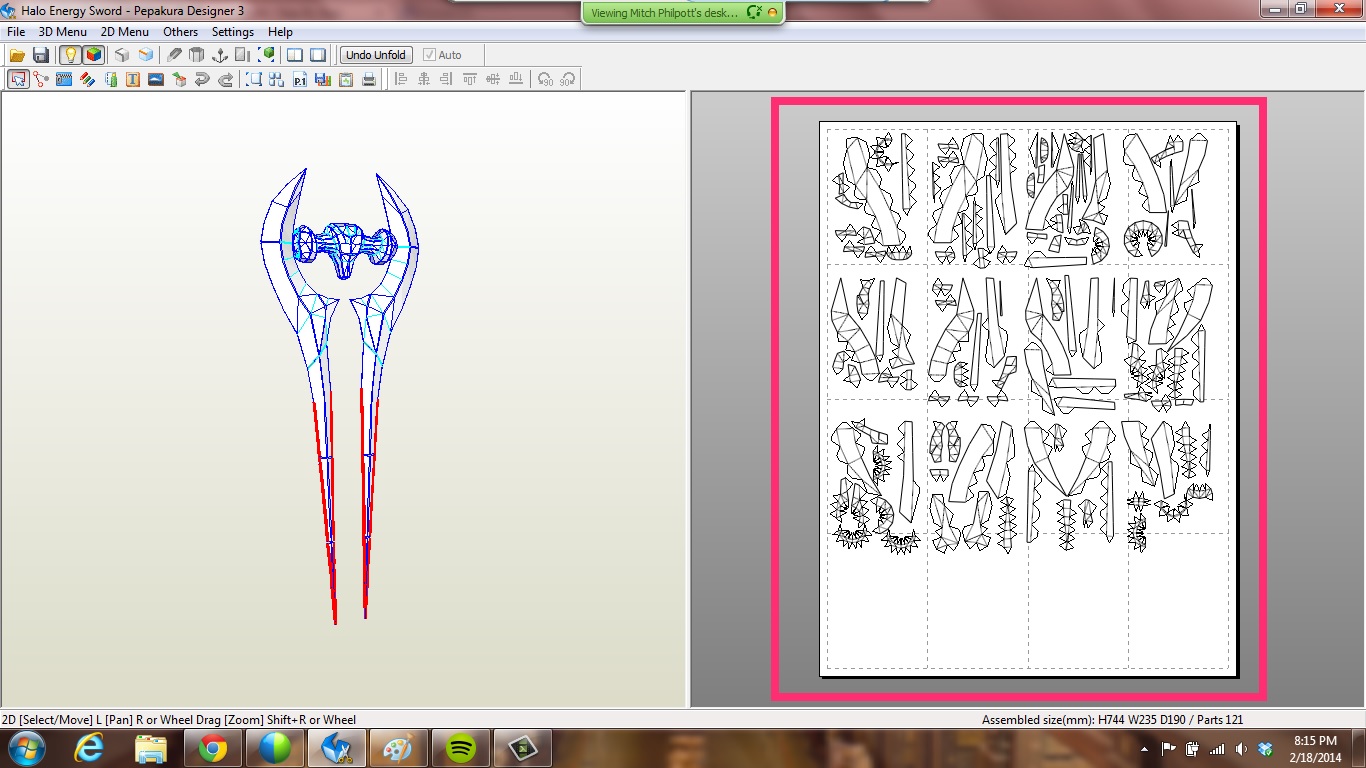This screenshot has height=768, width=1366.
Task: Open the 2D Menu
Action: [x=124, y=32]
